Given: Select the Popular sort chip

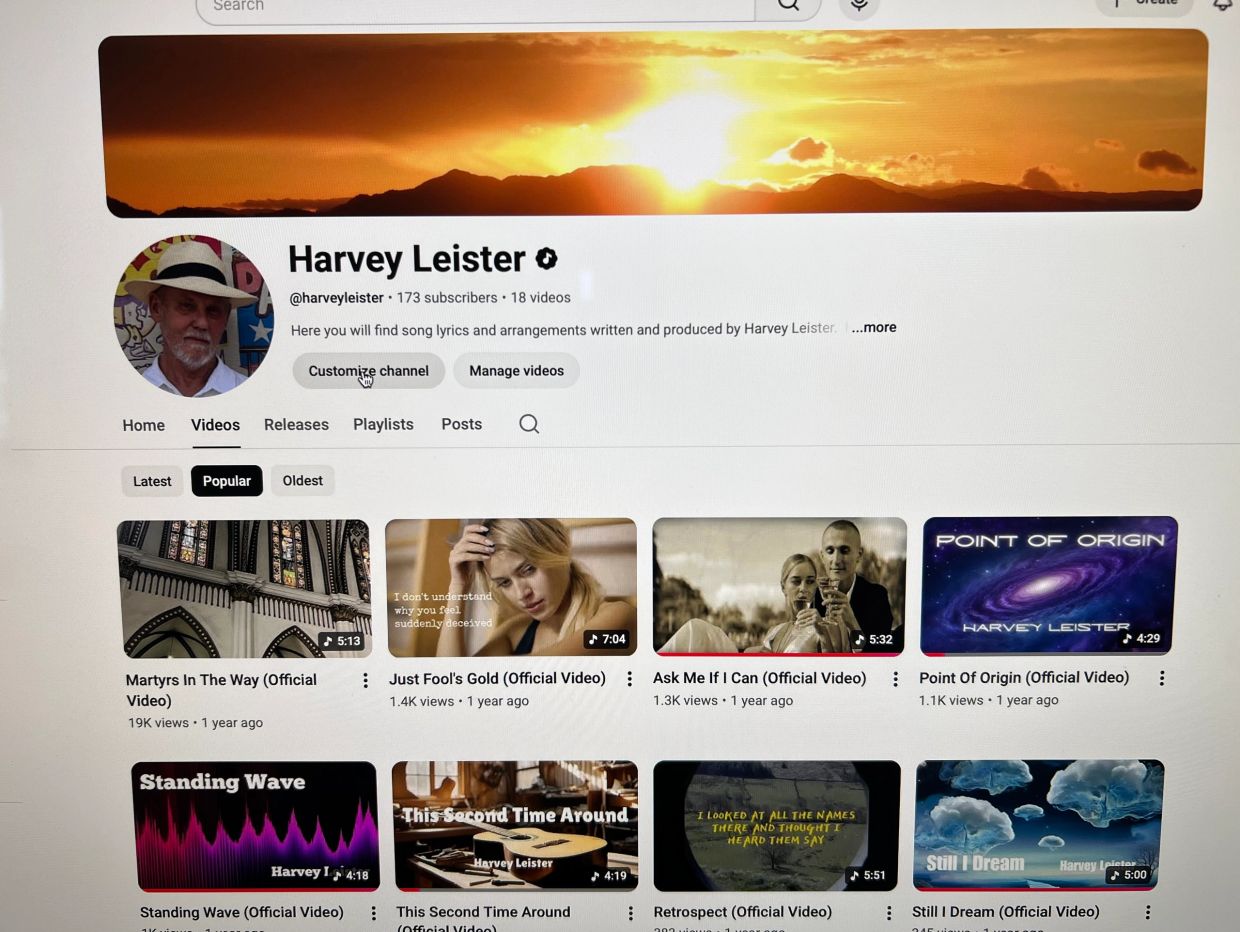Looking at the screenshot, I should coord(227,481).
